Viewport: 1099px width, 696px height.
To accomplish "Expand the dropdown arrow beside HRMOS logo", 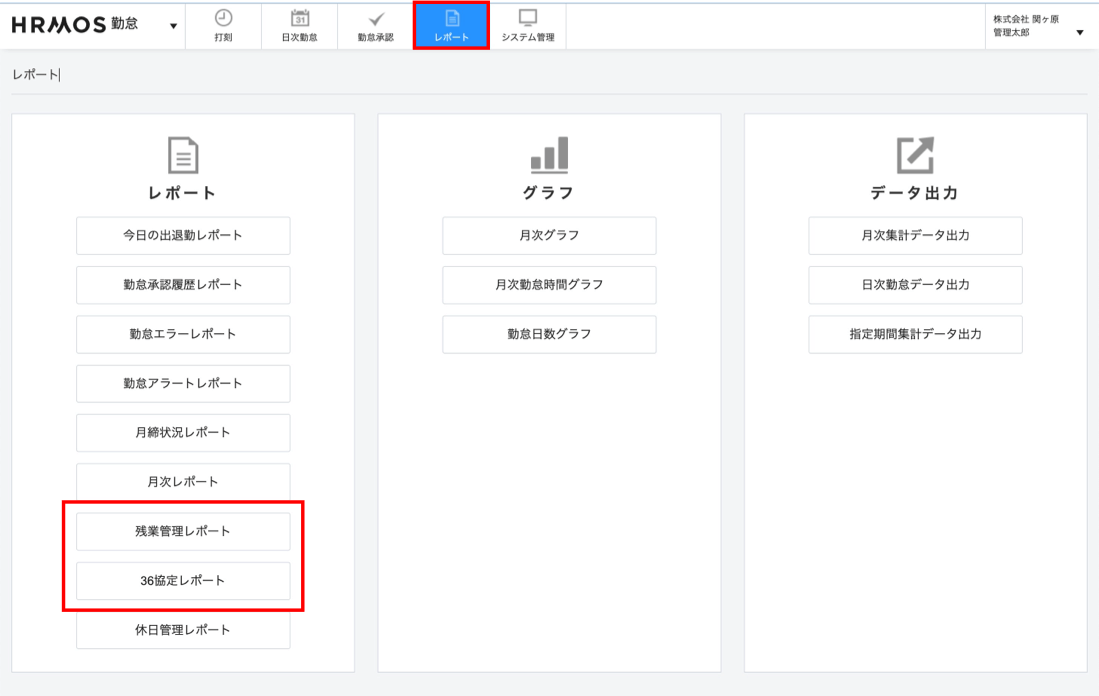I will [175, 26].
